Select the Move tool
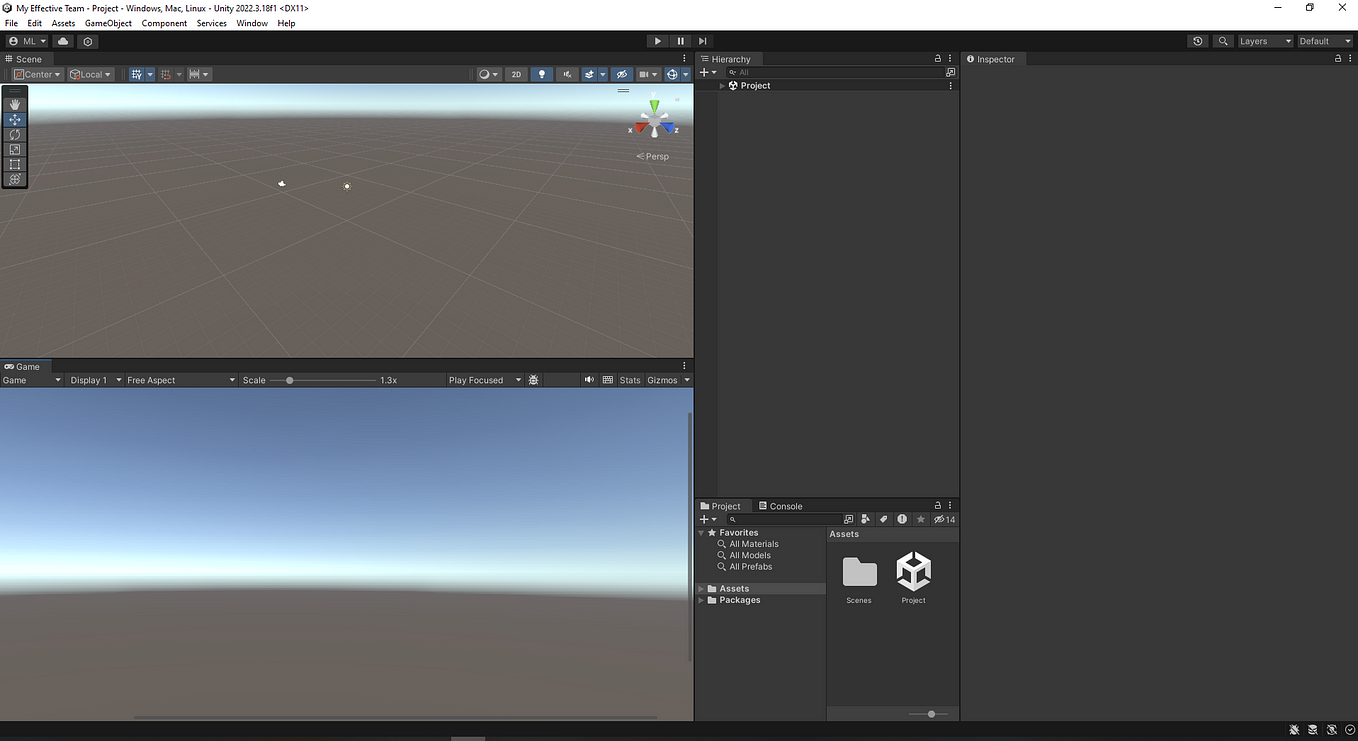Screen dimensions: 1358x741 pyautogui.click(x=14, y=119)
